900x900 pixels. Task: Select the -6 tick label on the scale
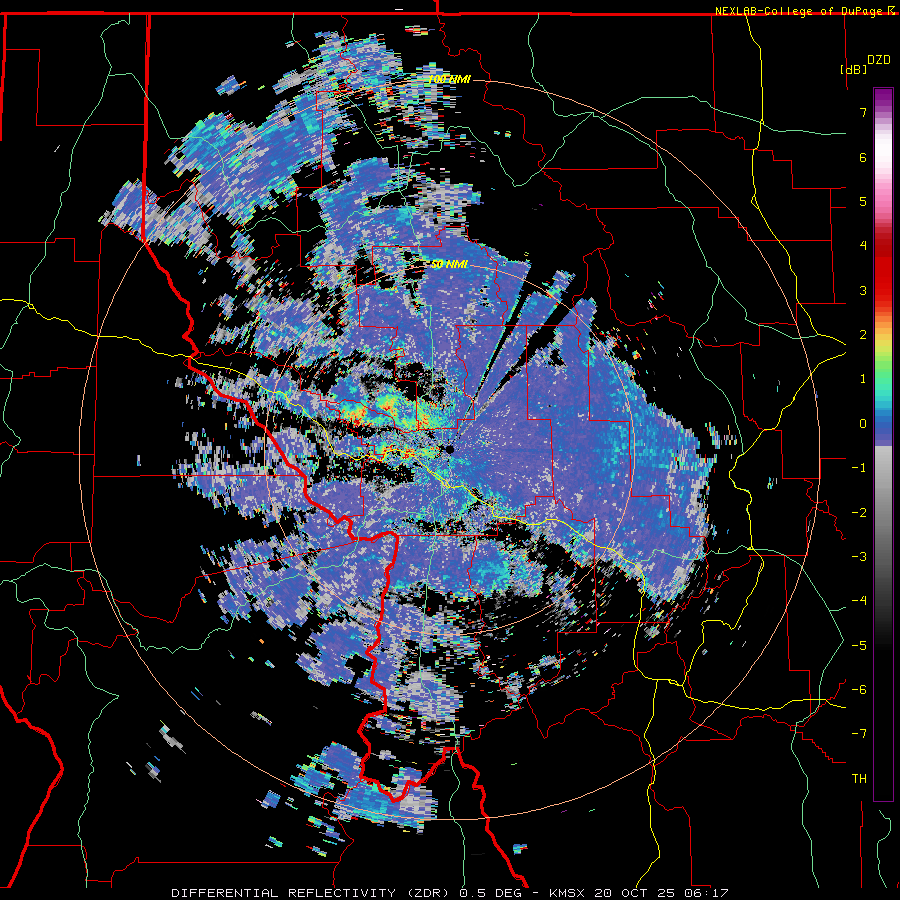pyautogui.click(x=859, y=690)
